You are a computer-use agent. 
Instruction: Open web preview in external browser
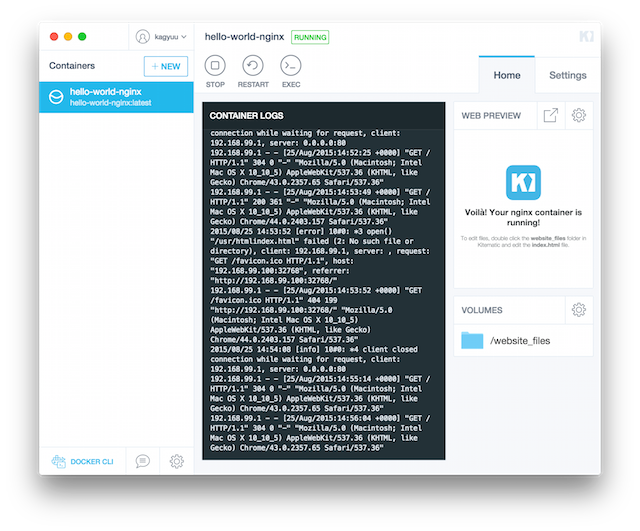550,116
